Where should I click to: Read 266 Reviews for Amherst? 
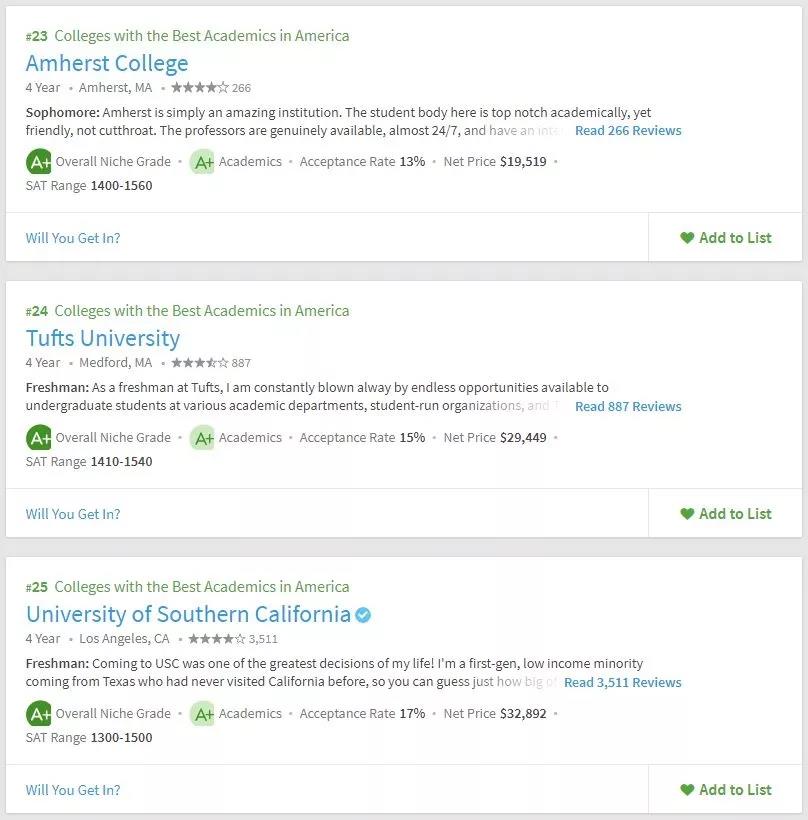pos(628,131)
